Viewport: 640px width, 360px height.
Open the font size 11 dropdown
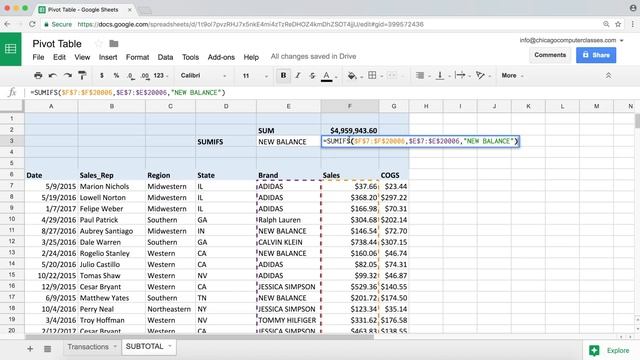coord(255,76)
